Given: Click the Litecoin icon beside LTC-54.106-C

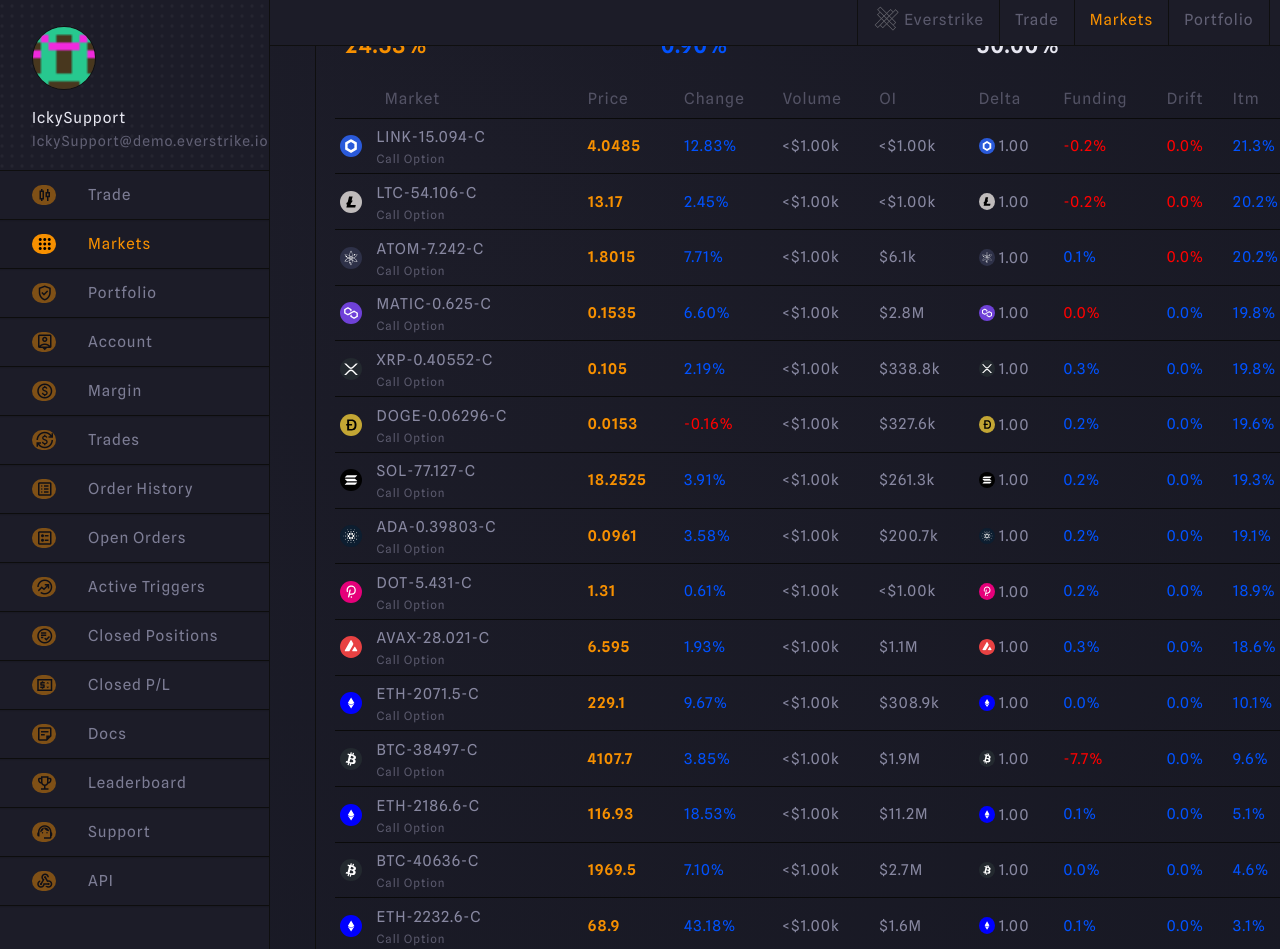Looking at the screenshot, I should 350,202.
